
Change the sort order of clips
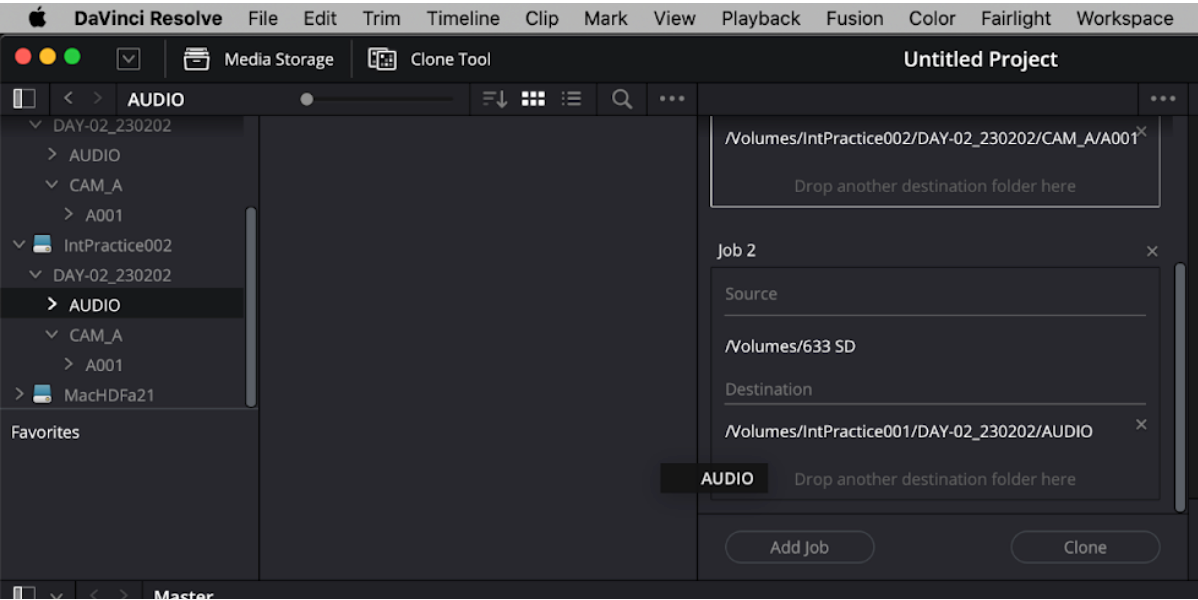[x=493, y=98]
